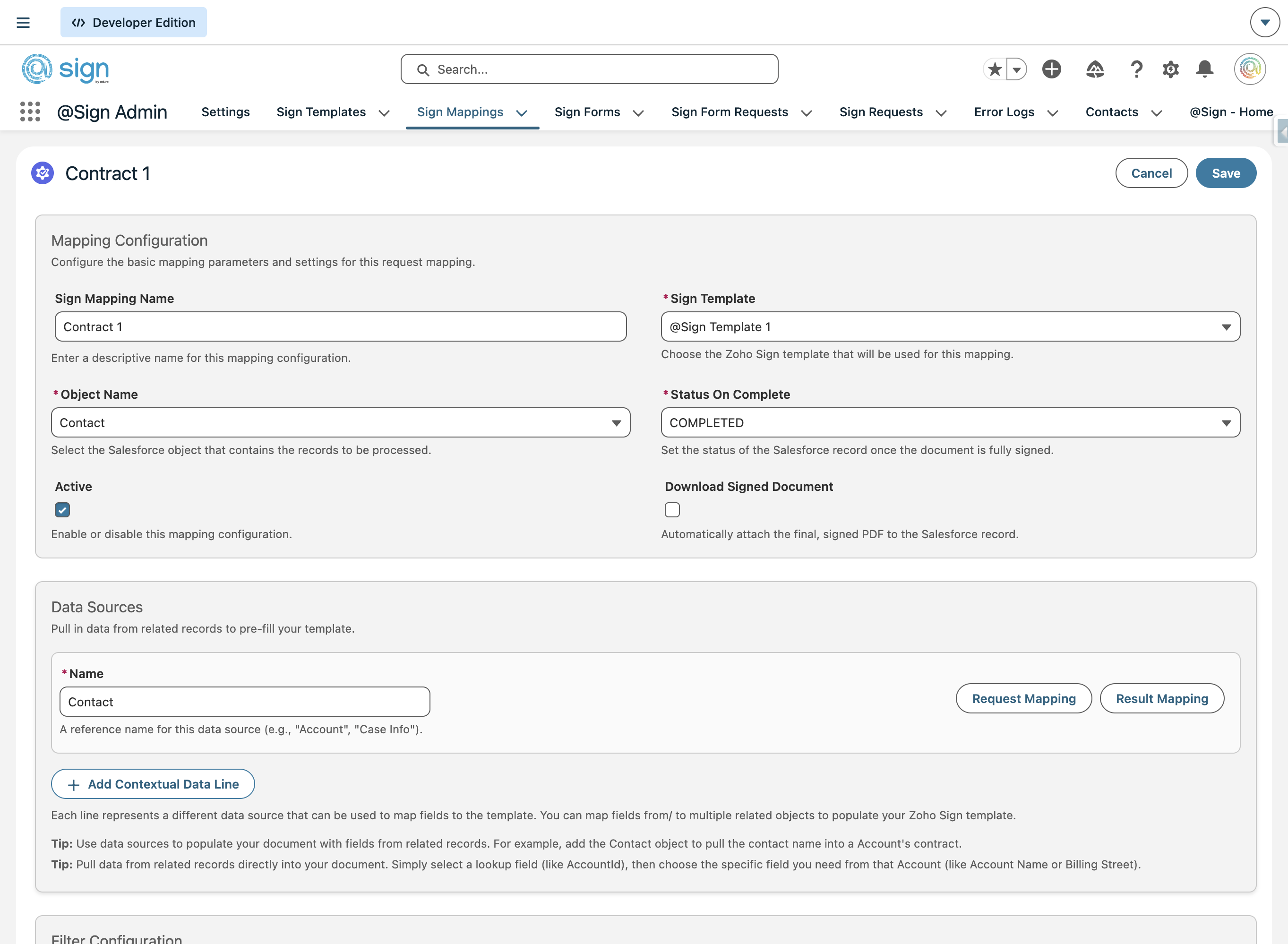
Task: Open the Object Name dropdown
Action: tap(341, 423)
